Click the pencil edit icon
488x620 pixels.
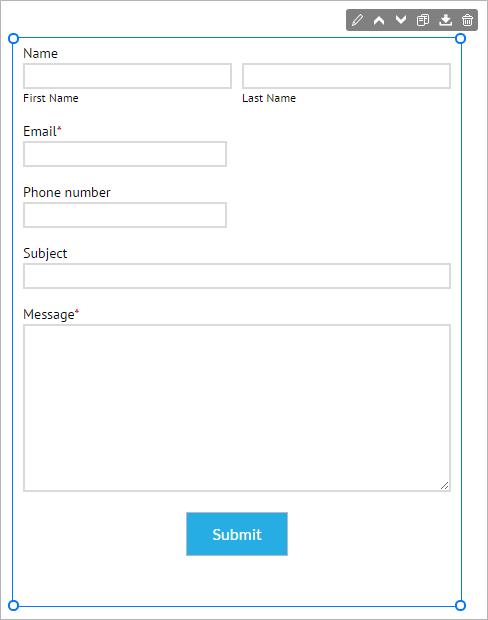357,20
